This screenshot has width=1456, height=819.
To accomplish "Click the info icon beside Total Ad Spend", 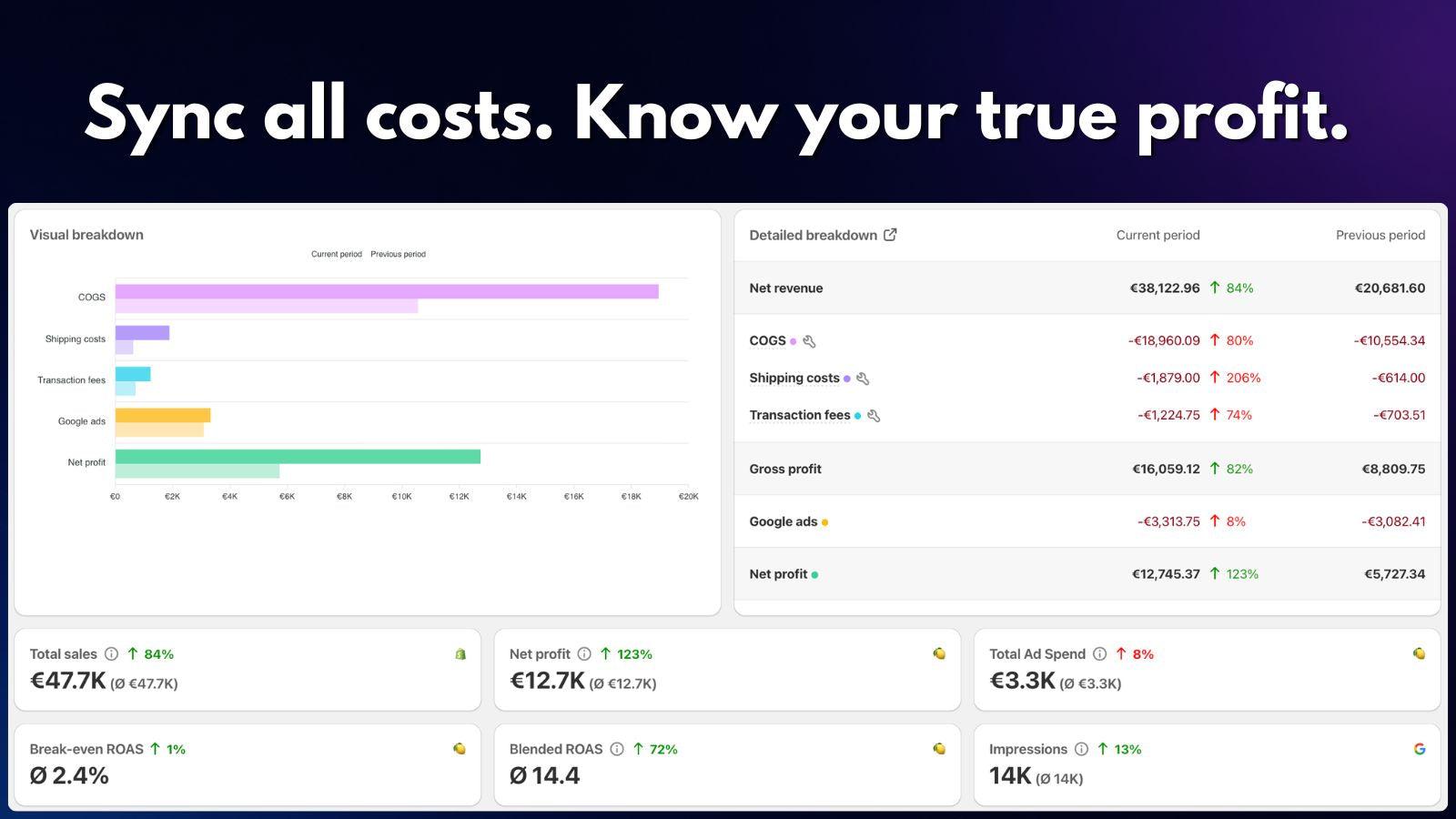I will point(1099,653).
